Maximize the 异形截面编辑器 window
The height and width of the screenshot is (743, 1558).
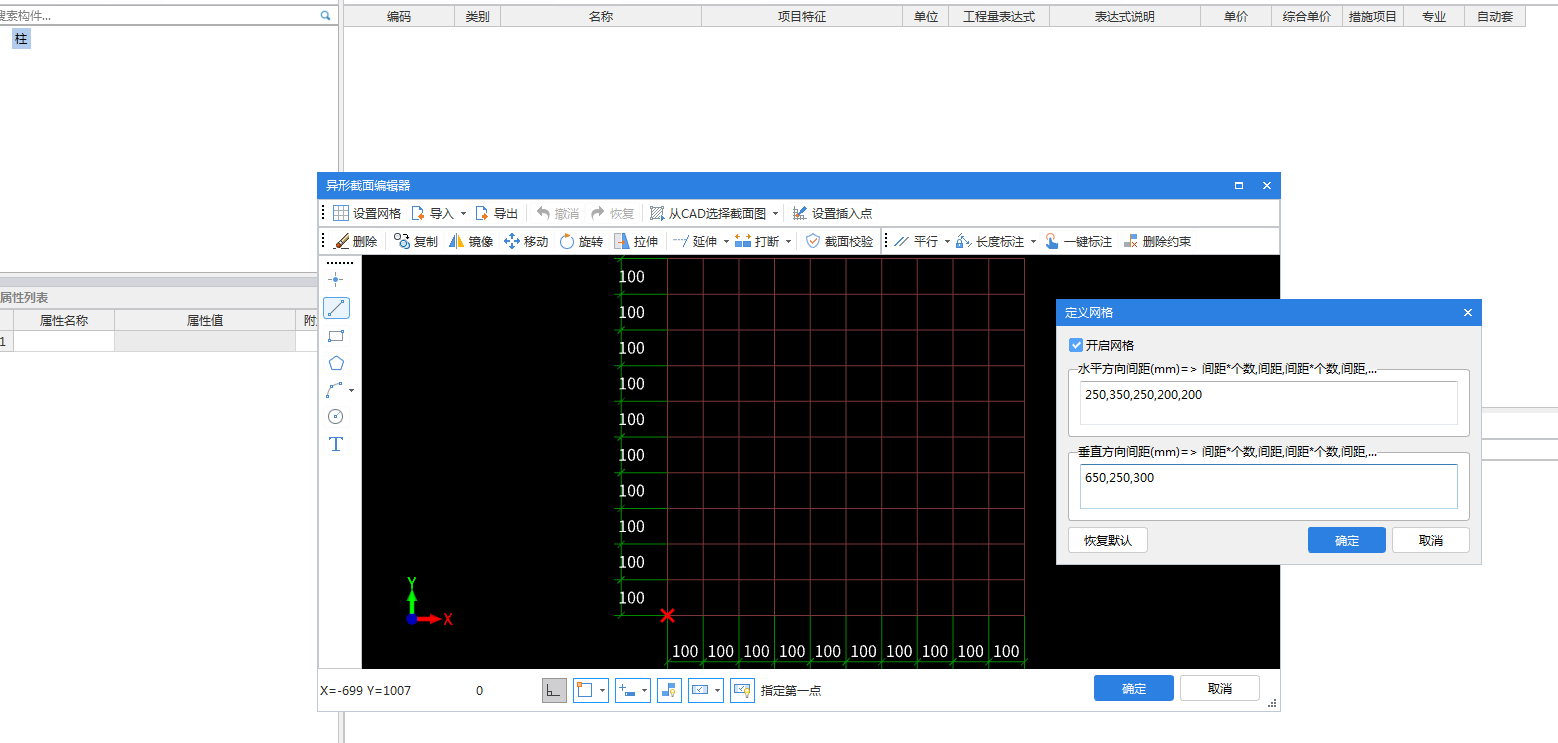(x=1239, y=185)
